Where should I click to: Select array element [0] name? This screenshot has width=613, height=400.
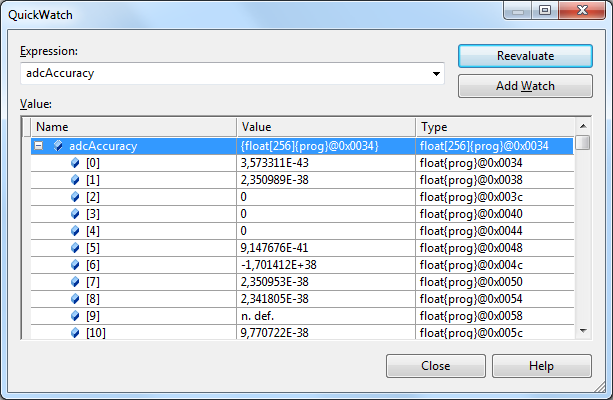[93, 163]
